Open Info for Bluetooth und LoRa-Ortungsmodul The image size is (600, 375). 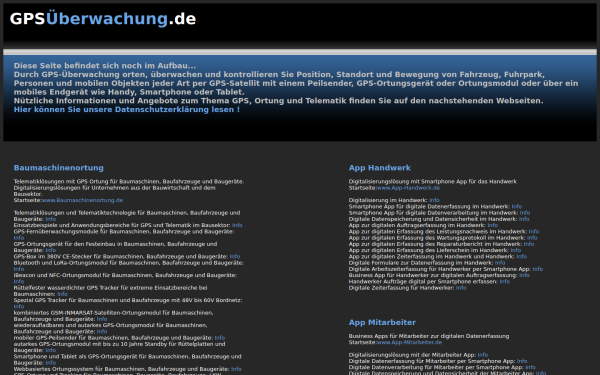point(19,269)
